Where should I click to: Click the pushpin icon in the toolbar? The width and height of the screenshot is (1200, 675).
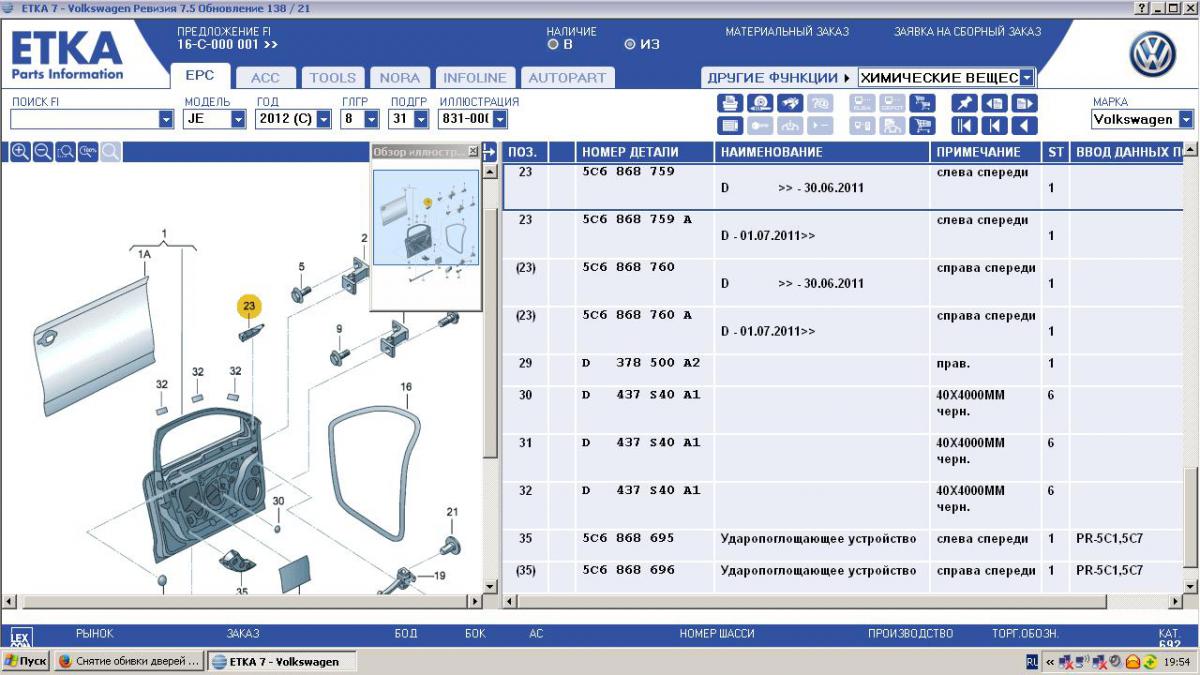(964, 103)
